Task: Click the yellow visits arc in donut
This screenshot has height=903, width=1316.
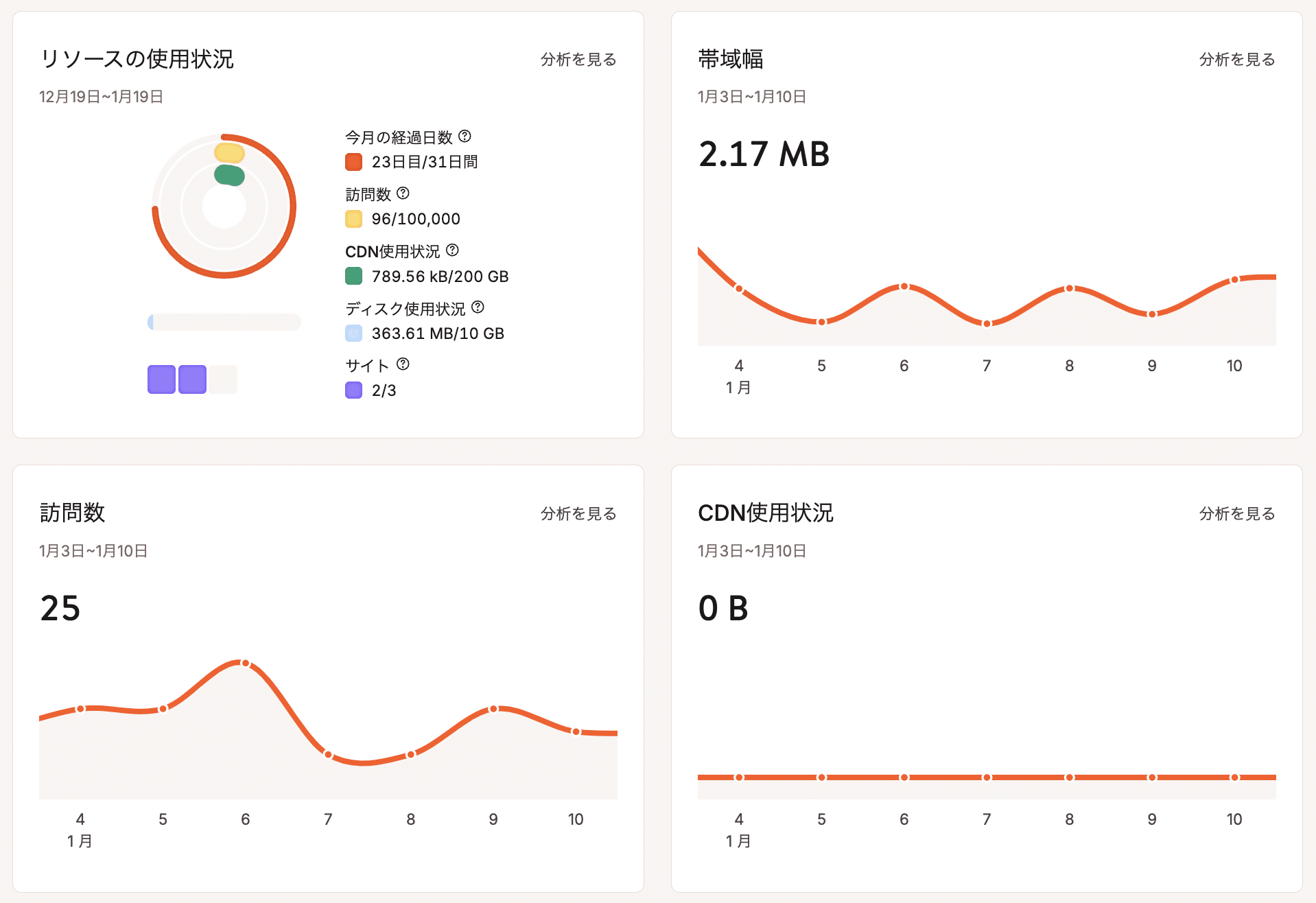Action: [x=229, y=152]
